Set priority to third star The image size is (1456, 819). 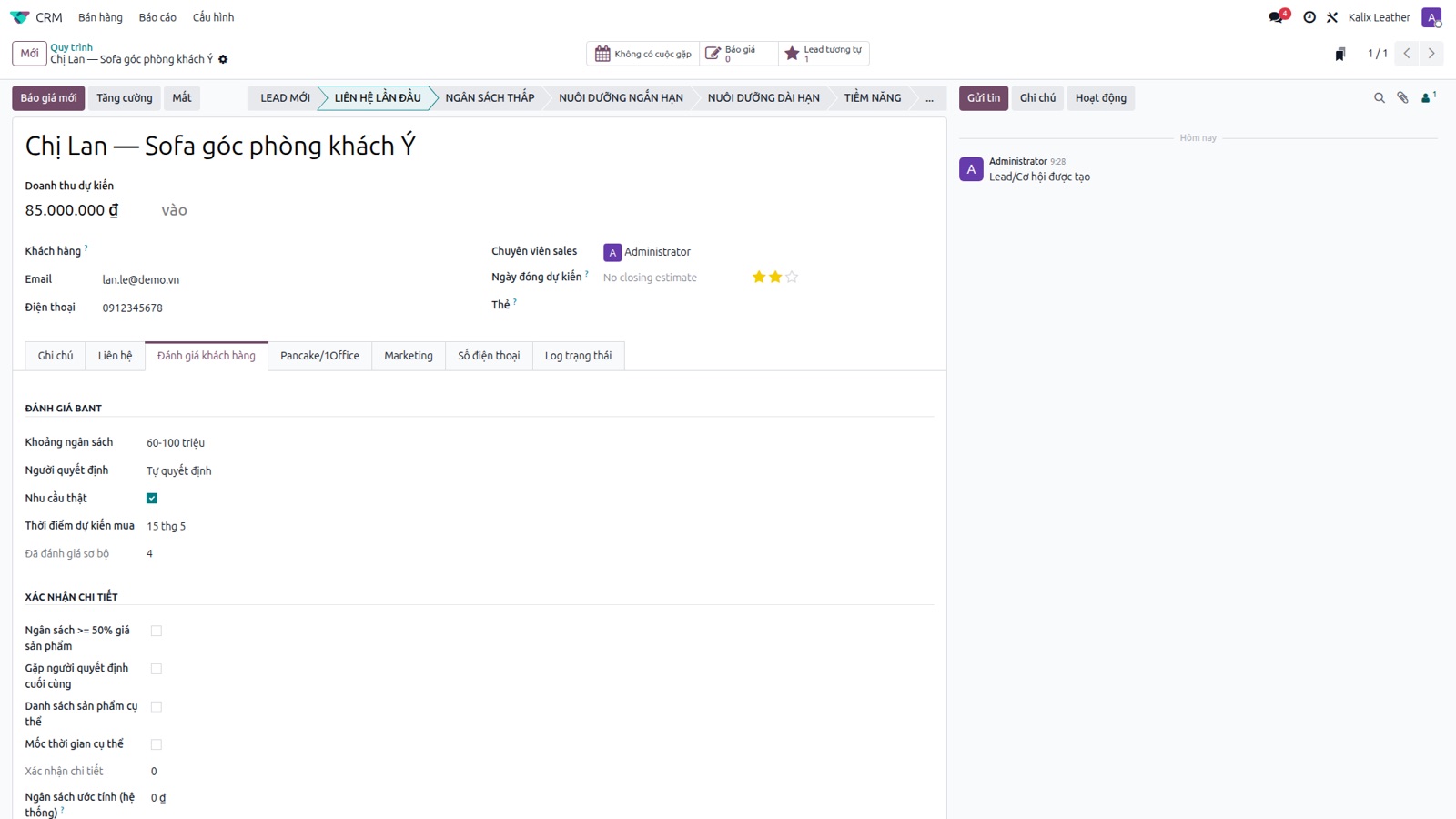[x=792, y=277]
